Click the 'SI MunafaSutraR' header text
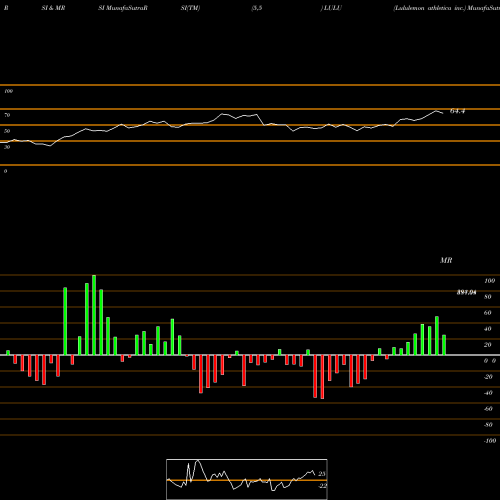Image resolution: width=500 pixels, height=500 pixels. [123, 8]
